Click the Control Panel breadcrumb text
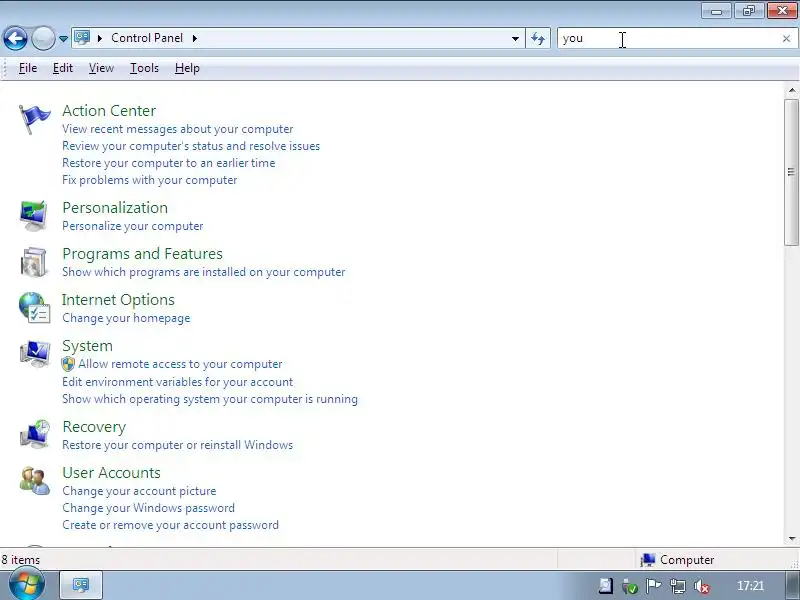 pyautogui.click(x=147, y=38)
